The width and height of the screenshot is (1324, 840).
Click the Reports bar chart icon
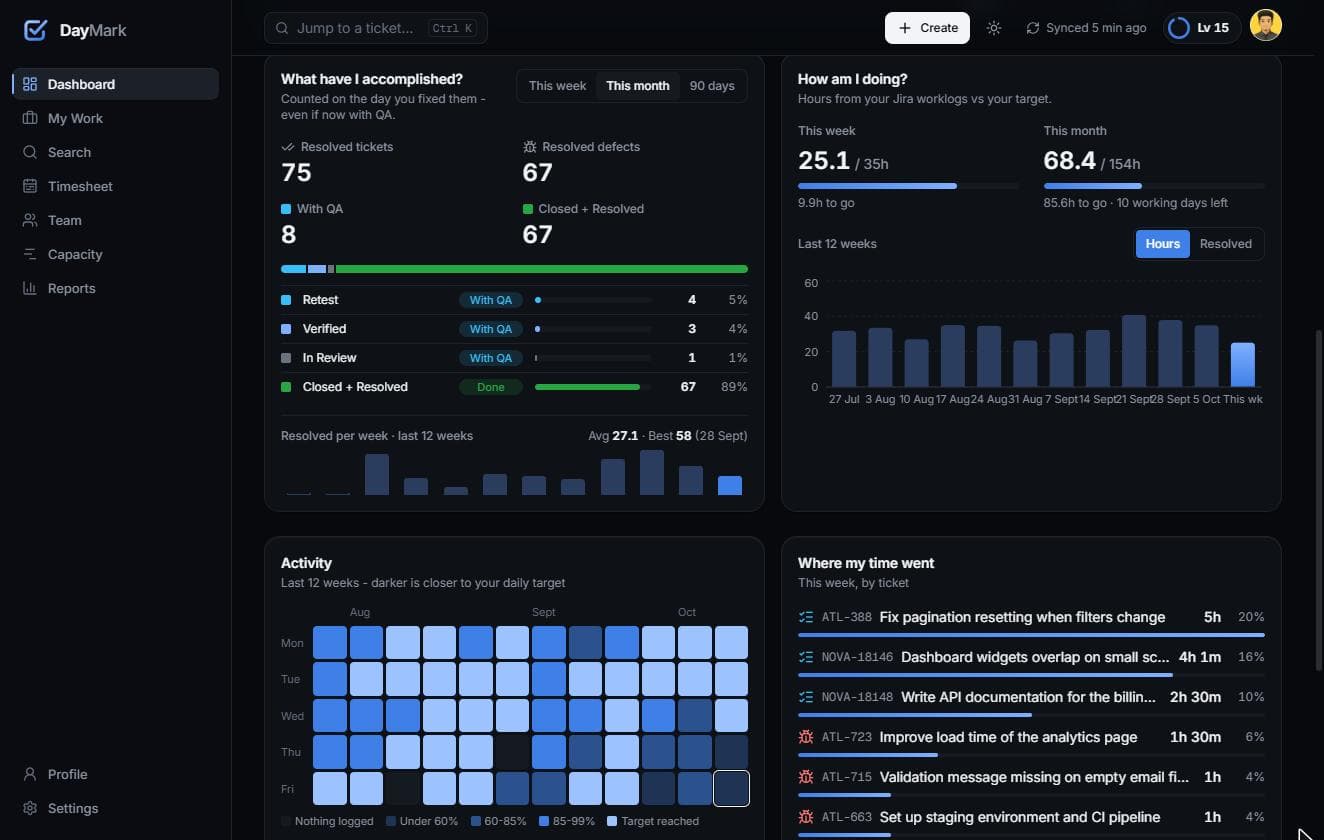point(30,288)
